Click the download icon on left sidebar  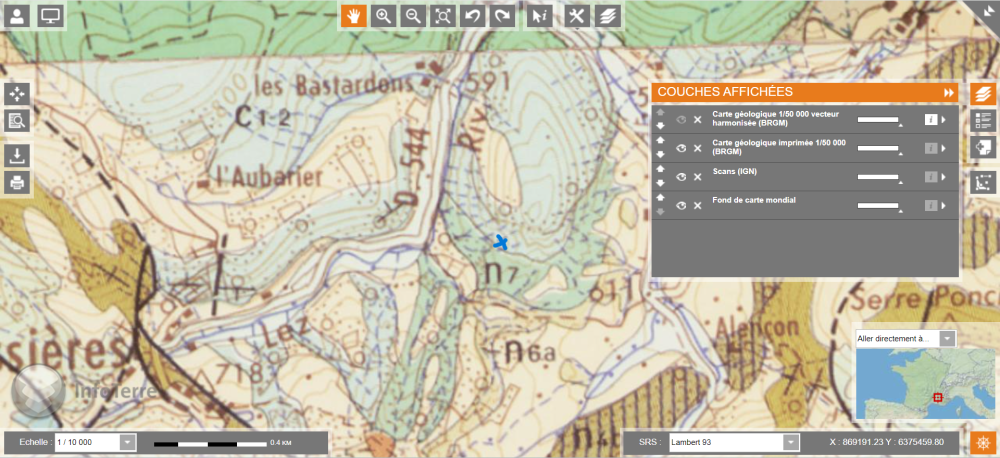point(18,155)
